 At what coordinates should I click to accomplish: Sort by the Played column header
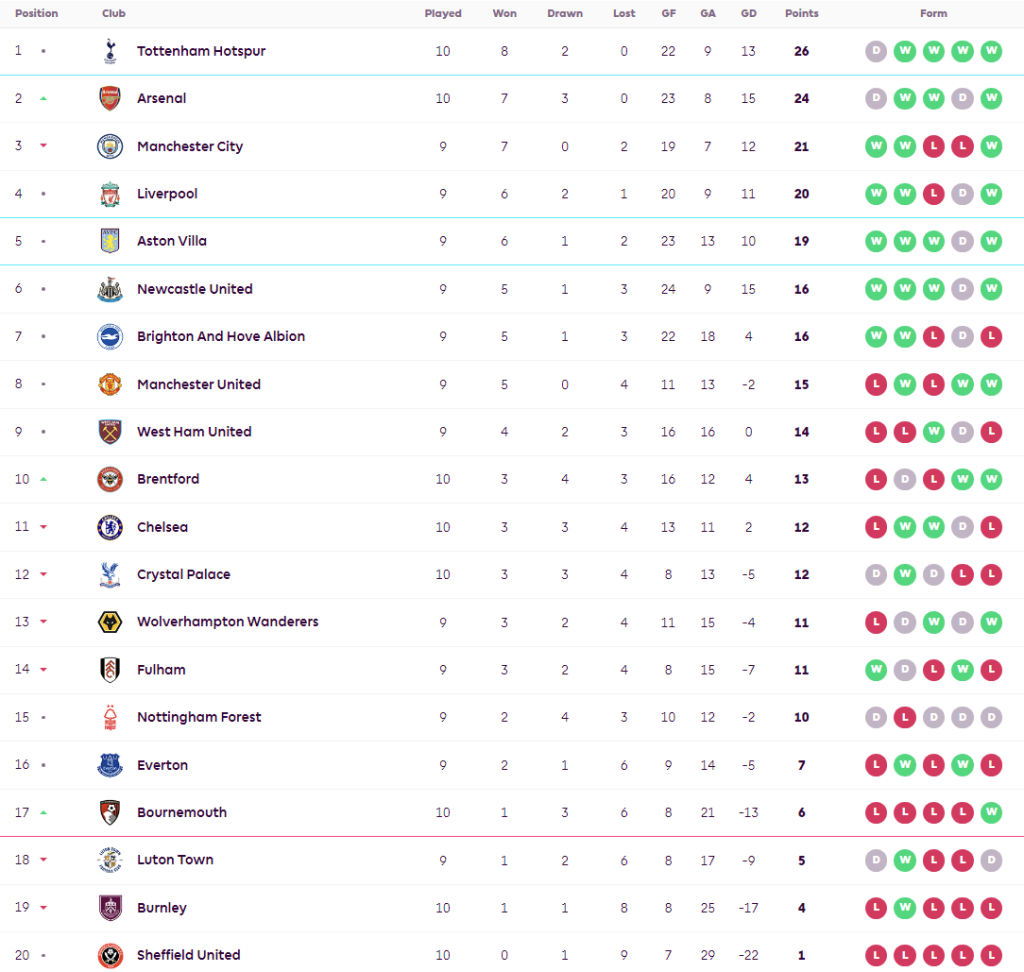click(443, 14)
